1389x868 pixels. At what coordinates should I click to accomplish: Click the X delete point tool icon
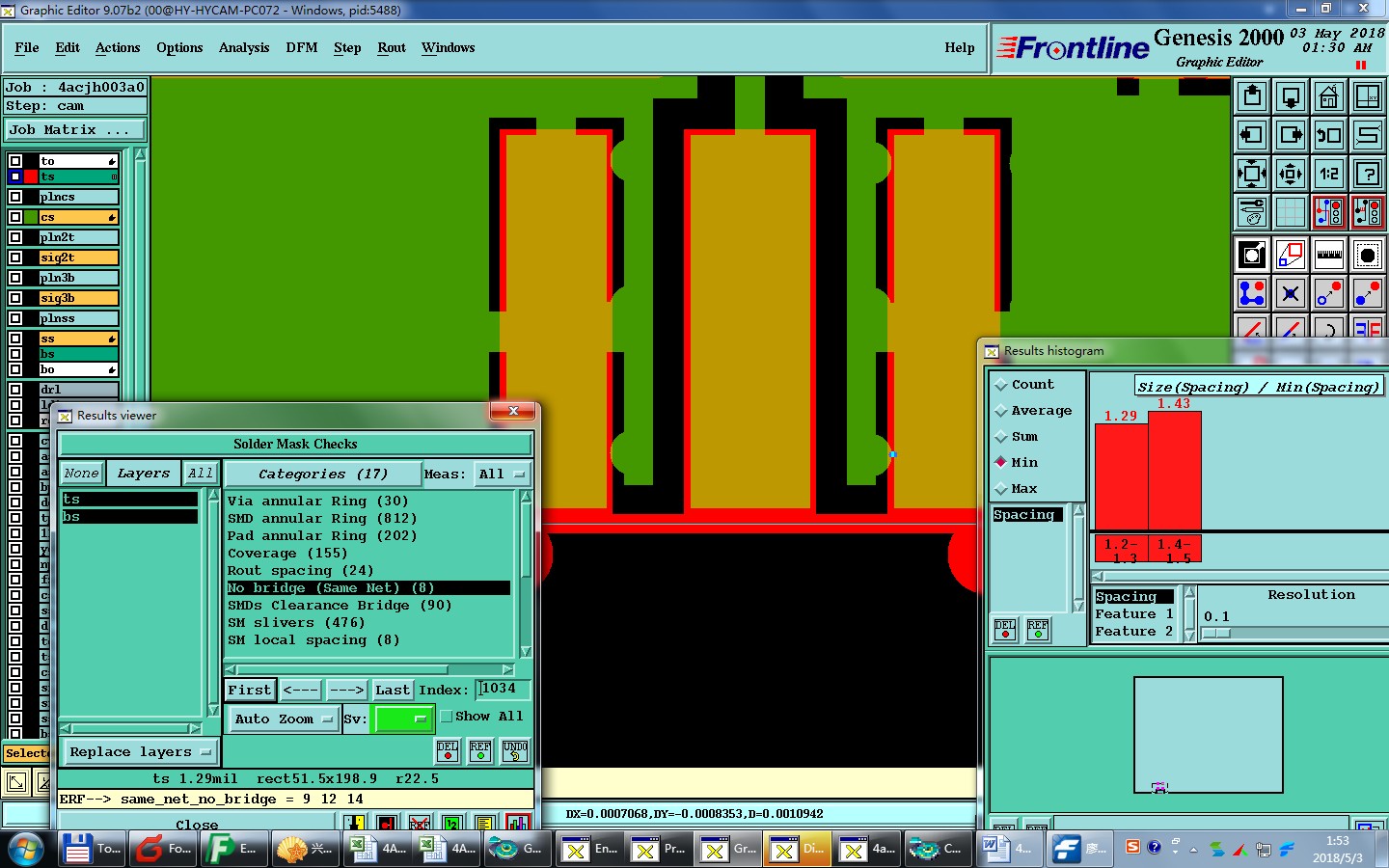click(x=1291, y=293)
